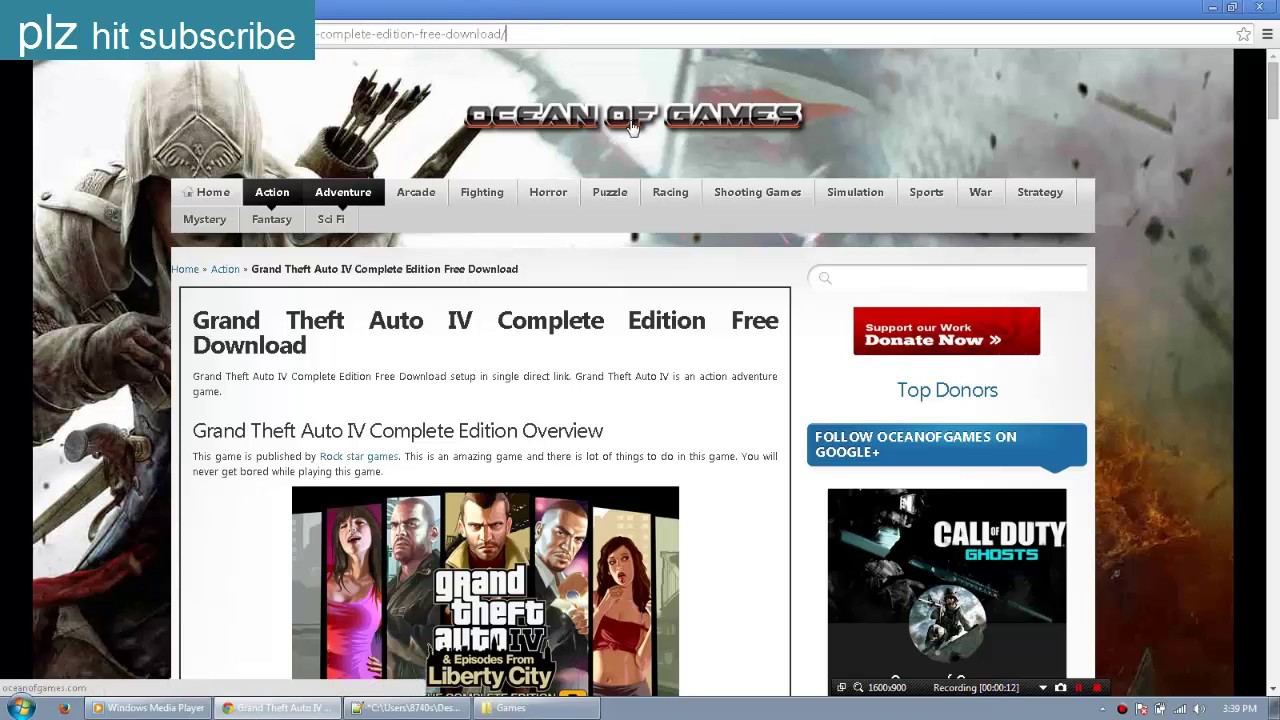Select the Racing category
Image resolution: width=1280 pixels, height=720 pixels.
coord(670,192)
